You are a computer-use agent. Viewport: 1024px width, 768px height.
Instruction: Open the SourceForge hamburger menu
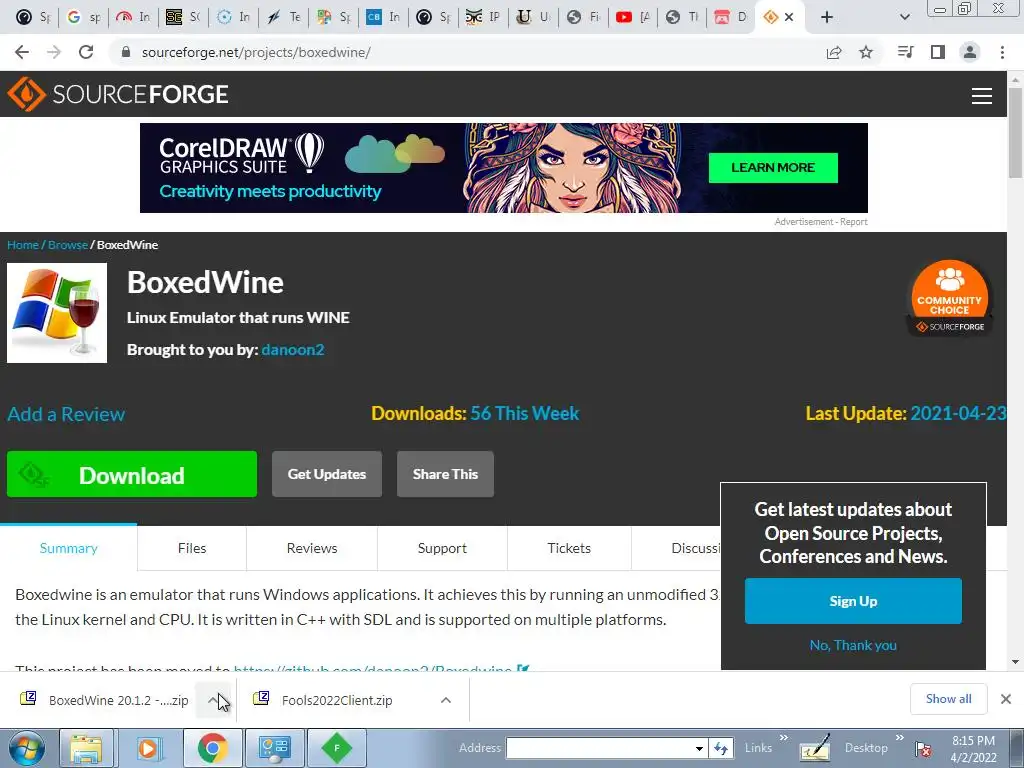pos(982,95)
